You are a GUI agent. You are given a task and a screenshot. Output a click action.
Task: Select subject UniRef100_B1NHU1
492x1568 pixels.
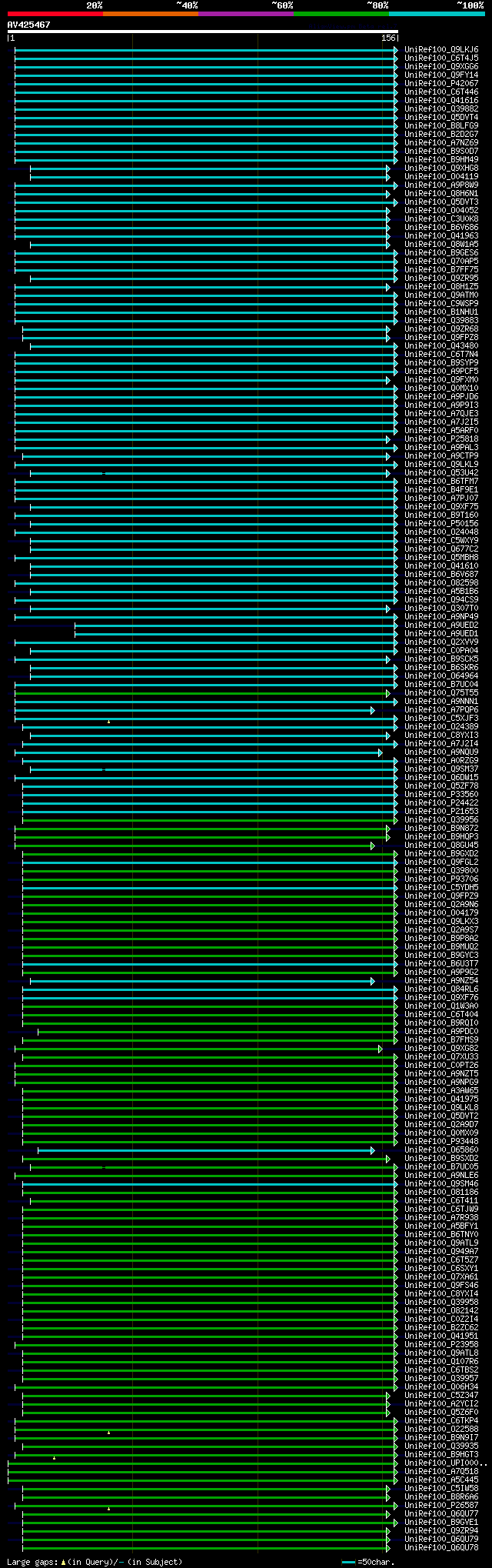(441, 312)
